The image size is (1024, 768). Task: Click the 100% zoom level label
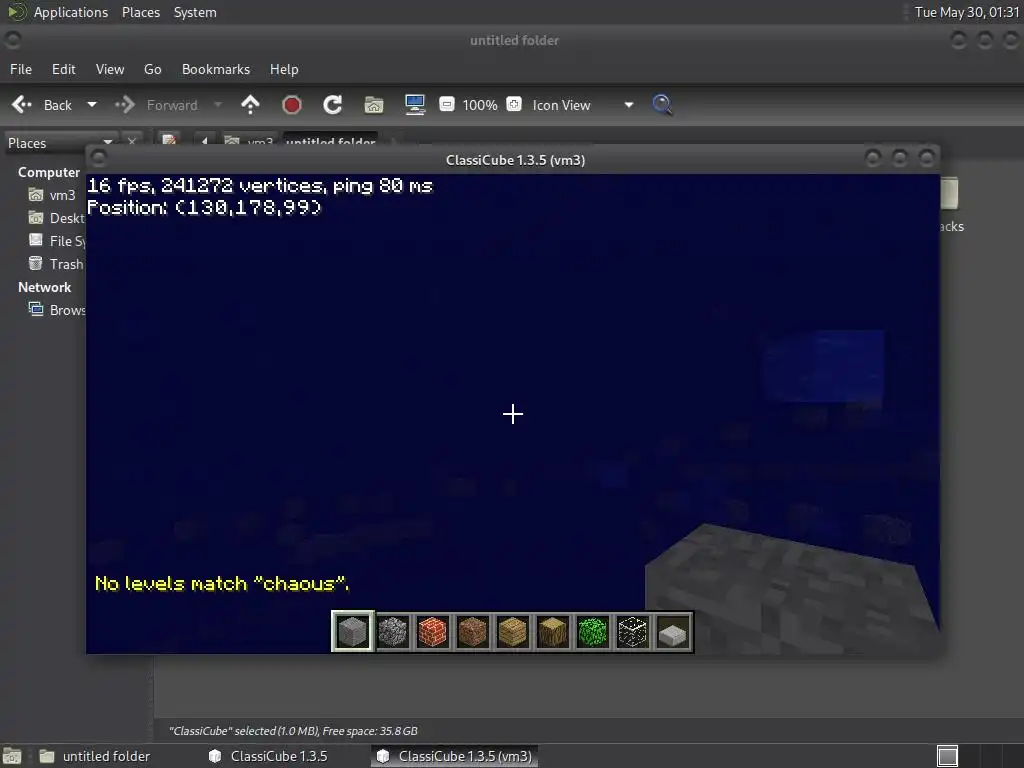tap(480, 104)
